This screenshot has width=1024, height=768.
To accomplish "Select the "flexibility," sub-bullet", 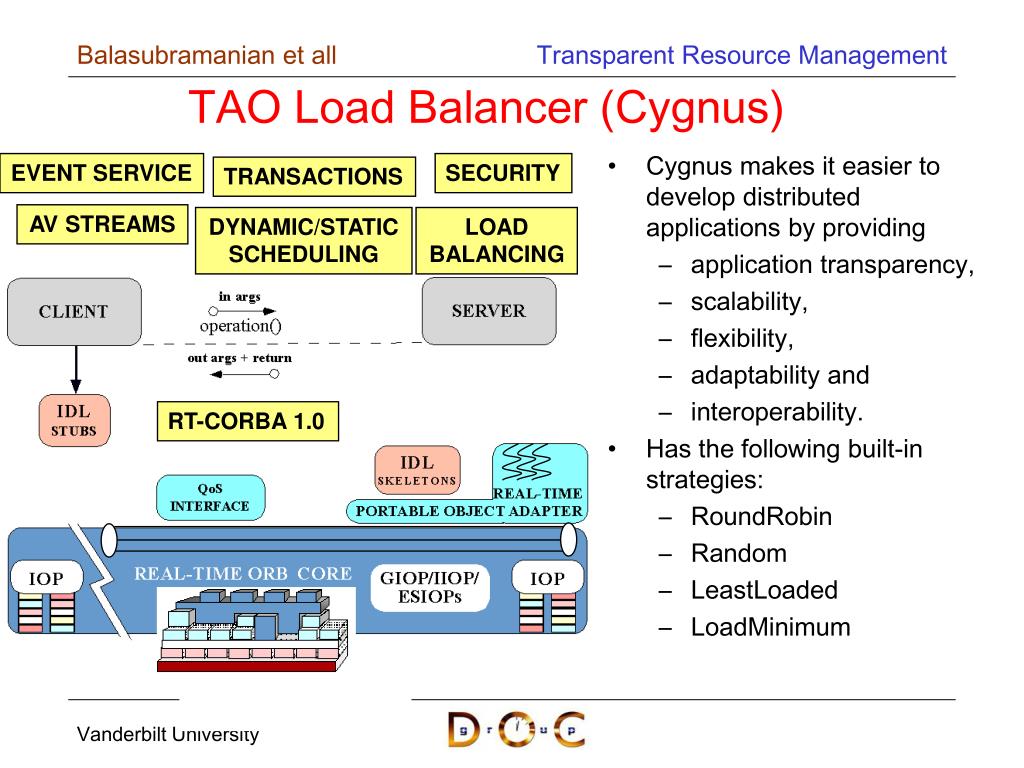I will click(x=742, y=338).
